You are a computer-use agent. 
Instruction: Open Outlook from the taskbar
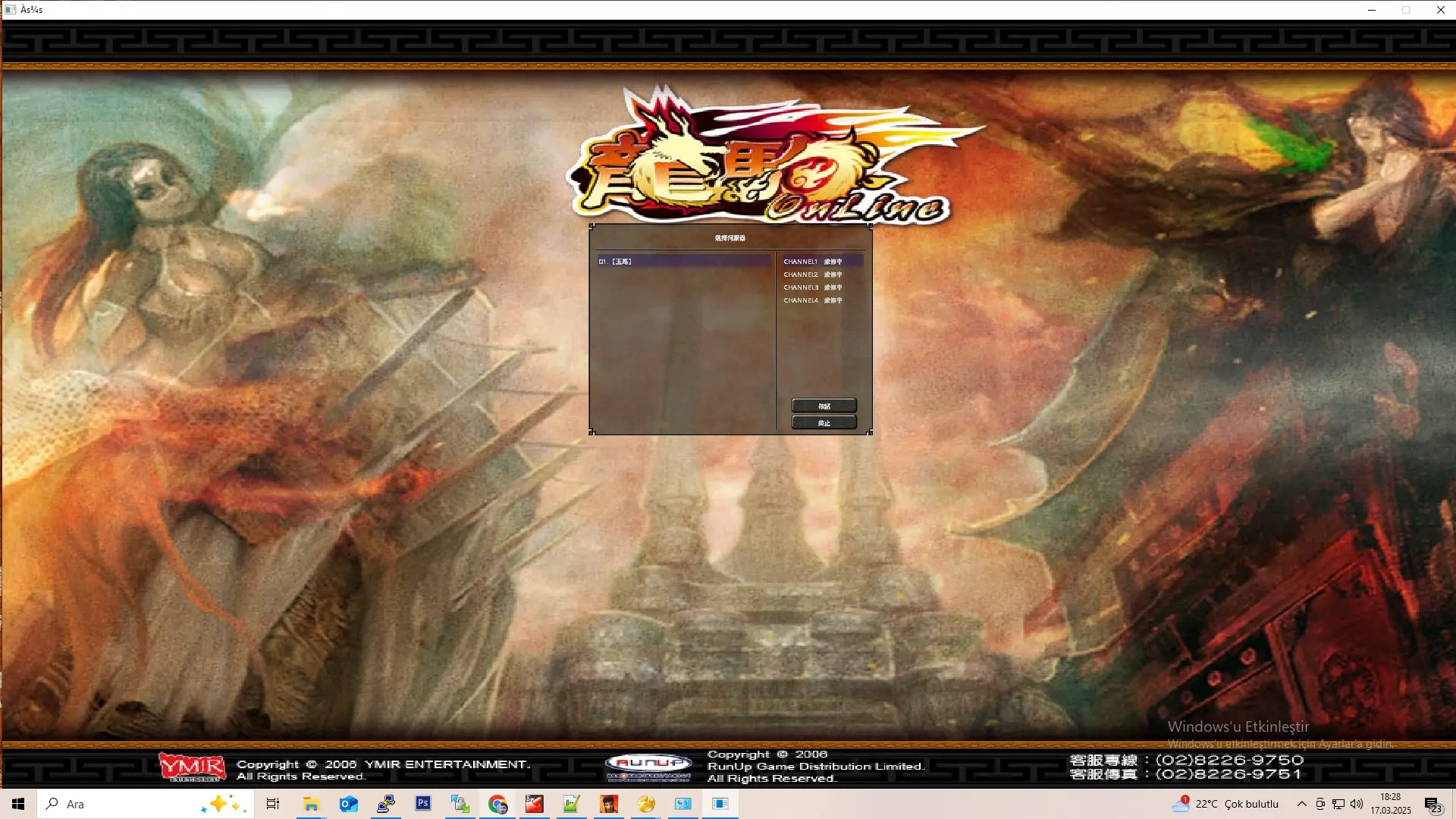348,804
